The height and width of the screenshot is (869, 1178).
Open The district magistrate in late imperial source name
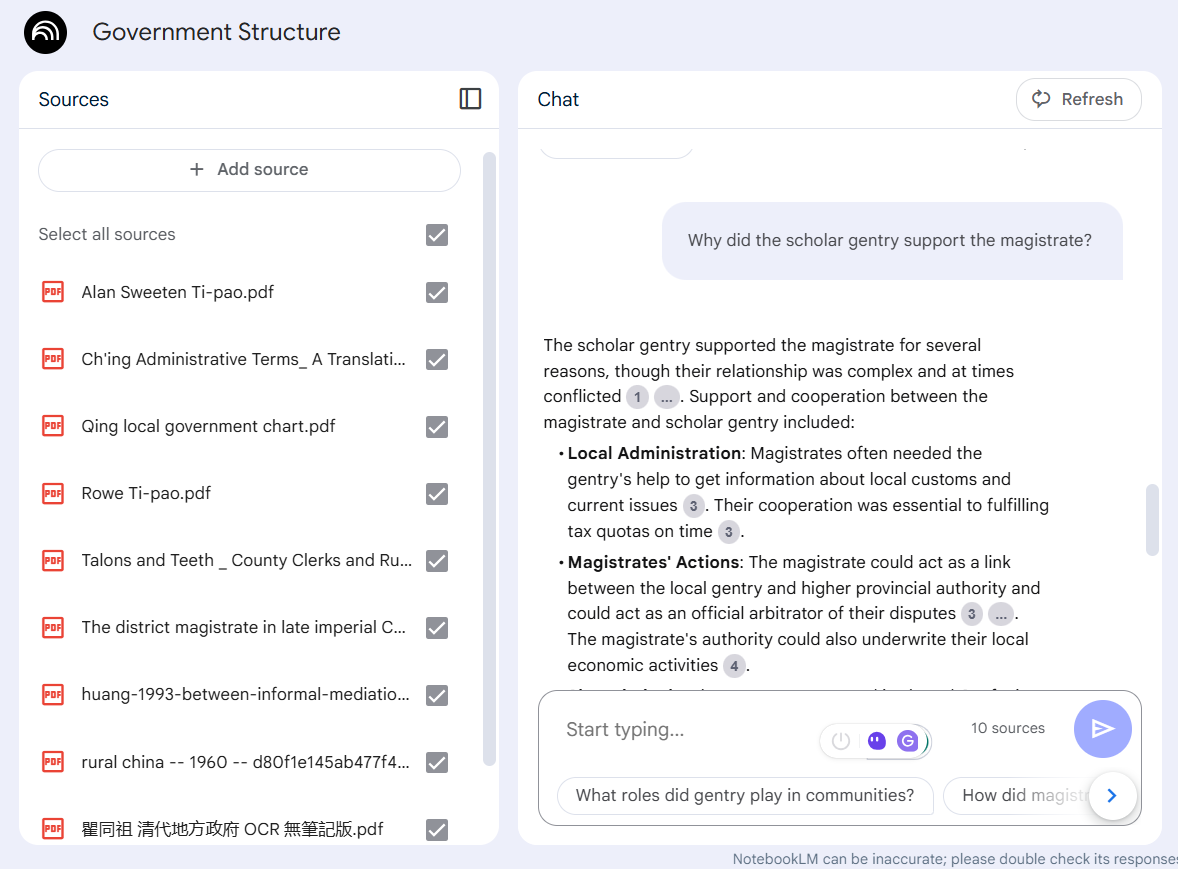point(243,627)
